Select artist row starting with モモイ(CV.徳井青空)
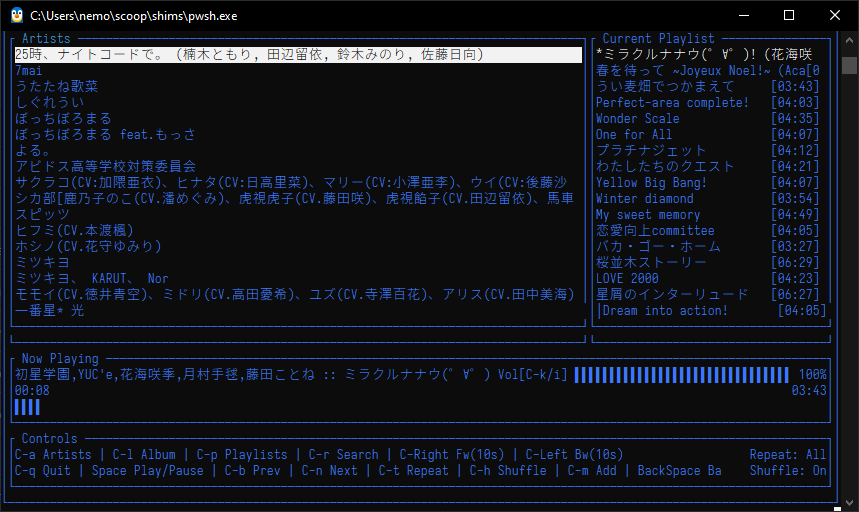 pos(294,295)
